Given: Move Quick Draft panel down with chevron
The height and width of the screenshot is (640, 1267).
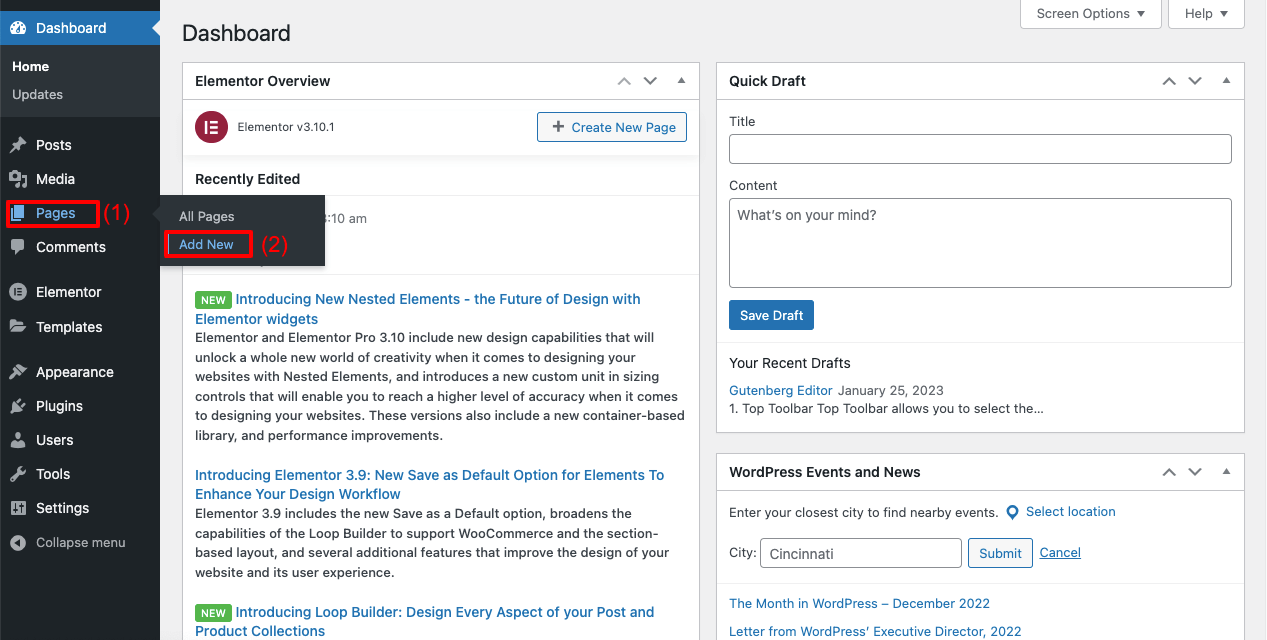Looking at the screenshot, I should click(1195, 81).
